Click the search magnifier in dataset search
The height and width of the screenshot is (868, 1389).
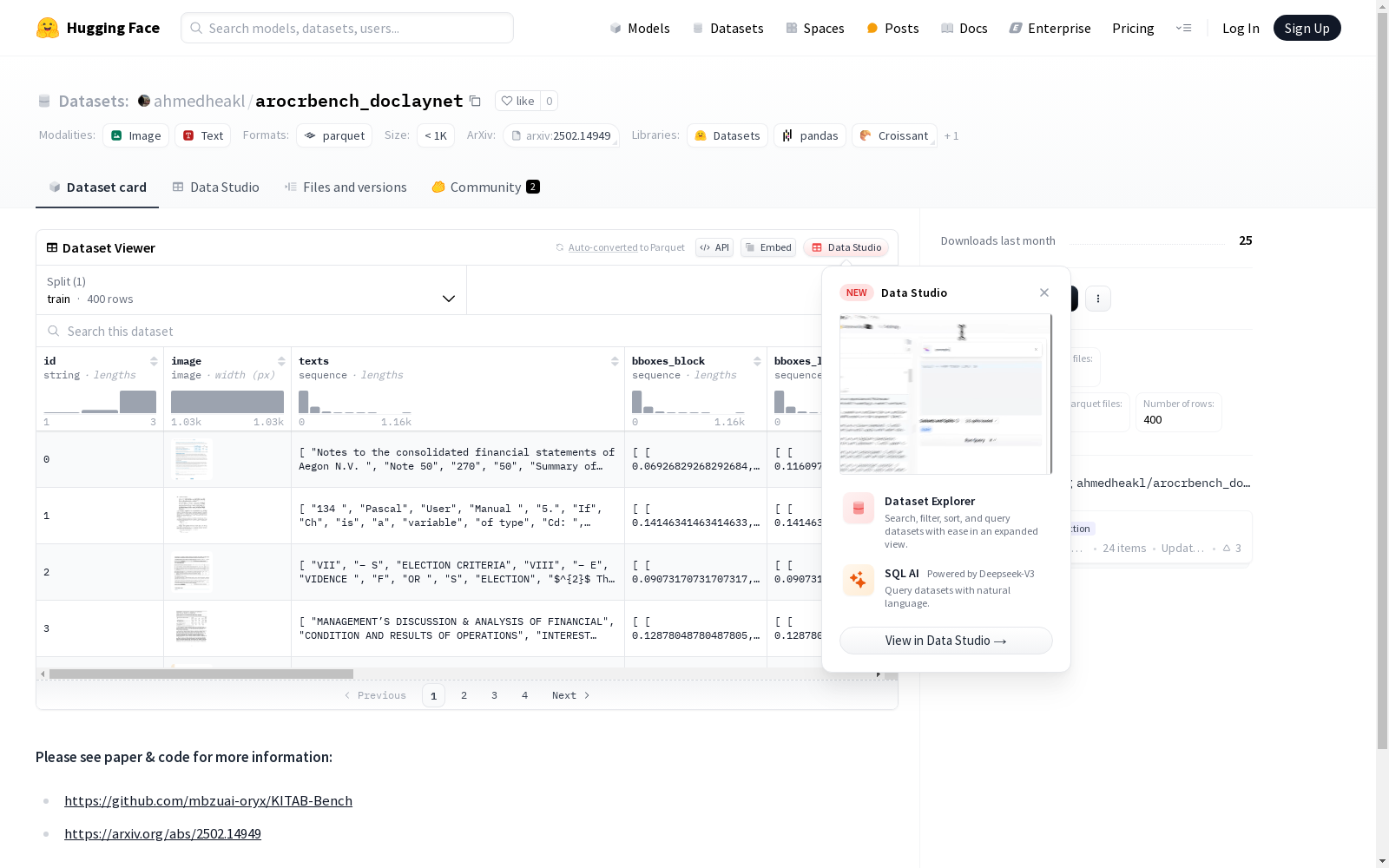(x=54, y=331)
